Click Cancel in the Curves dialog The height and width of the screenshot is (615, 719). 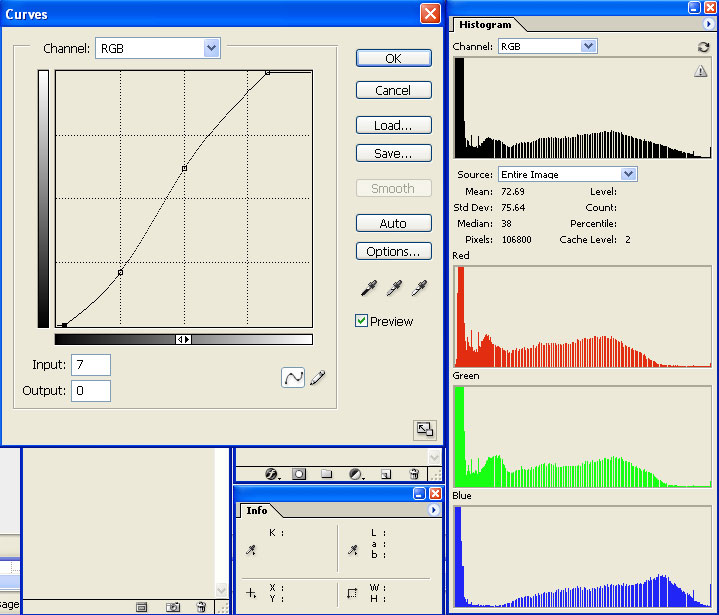(x=393, y=90)
